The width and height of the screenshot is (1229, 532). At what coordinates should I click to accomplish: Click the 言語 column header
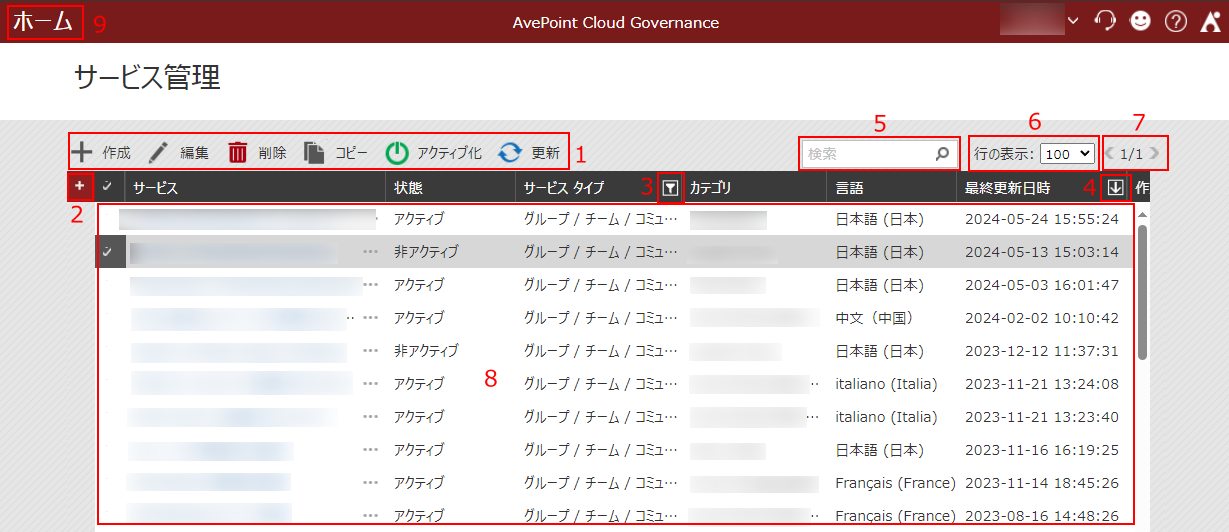pyautogui.click(x=849, y=187)
